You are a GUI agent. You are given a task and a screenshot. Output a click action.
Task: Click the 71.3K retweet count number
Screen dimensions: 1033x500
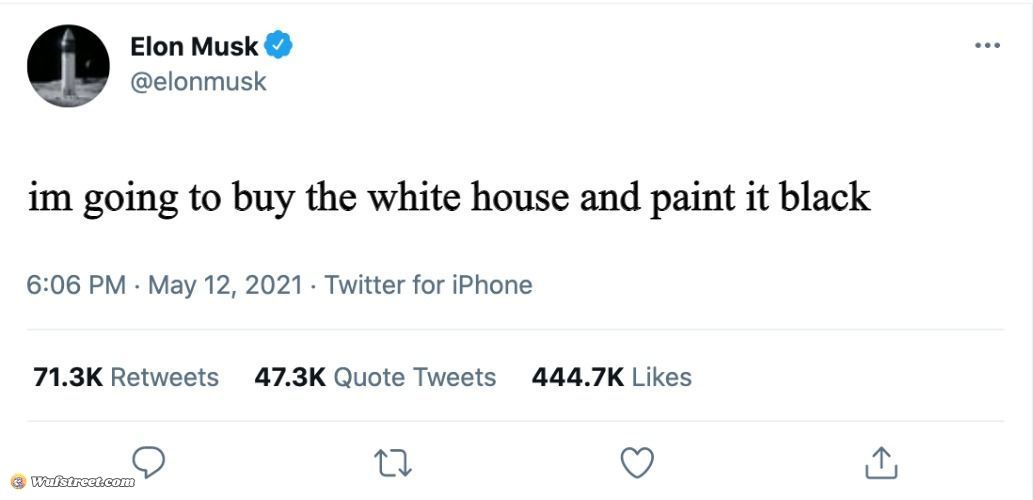pyautogui.click(x=68, y=377)
